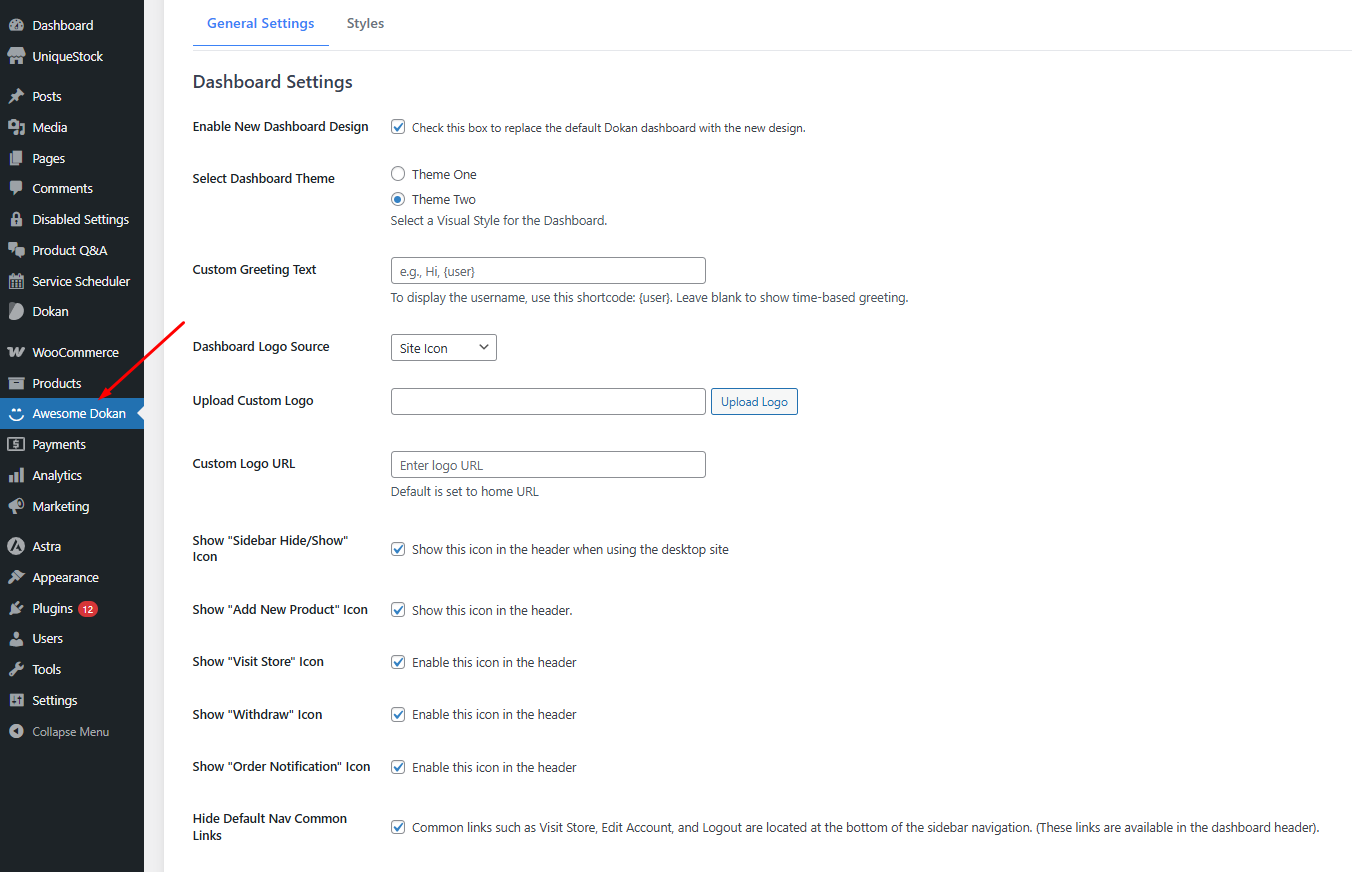Click the Service Scheduler calendar icon
Screen dimensions: 1352x872
(x=16, y=282)
